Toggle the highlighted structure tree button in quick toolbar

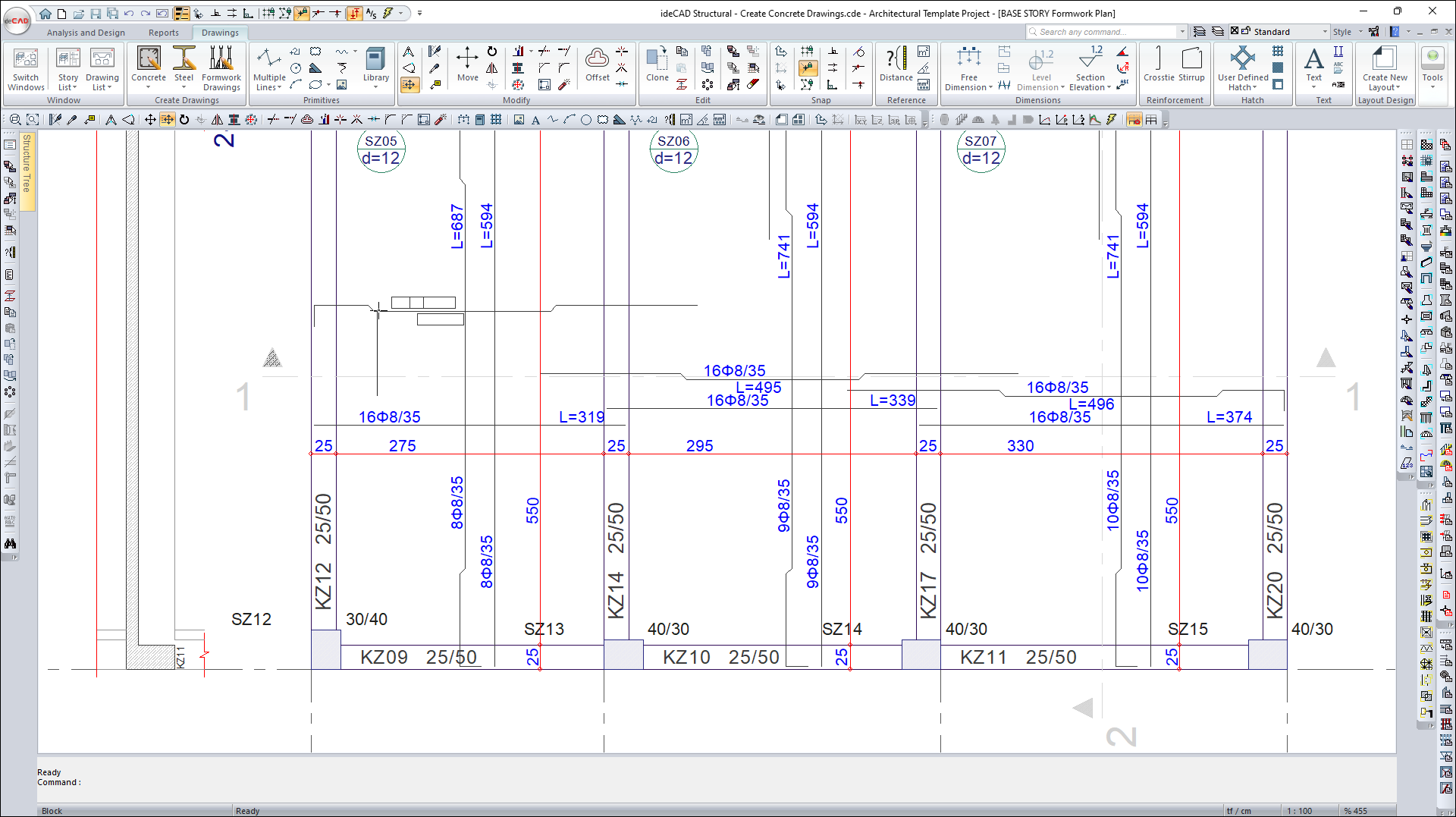[182, 14]
